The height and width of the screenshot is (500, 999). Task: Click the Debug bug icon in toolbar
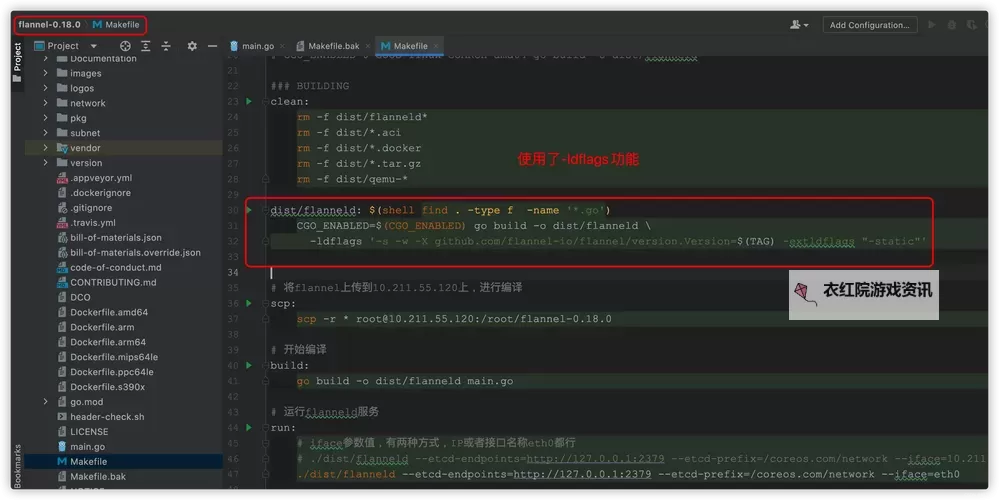[x=952, y=25]
